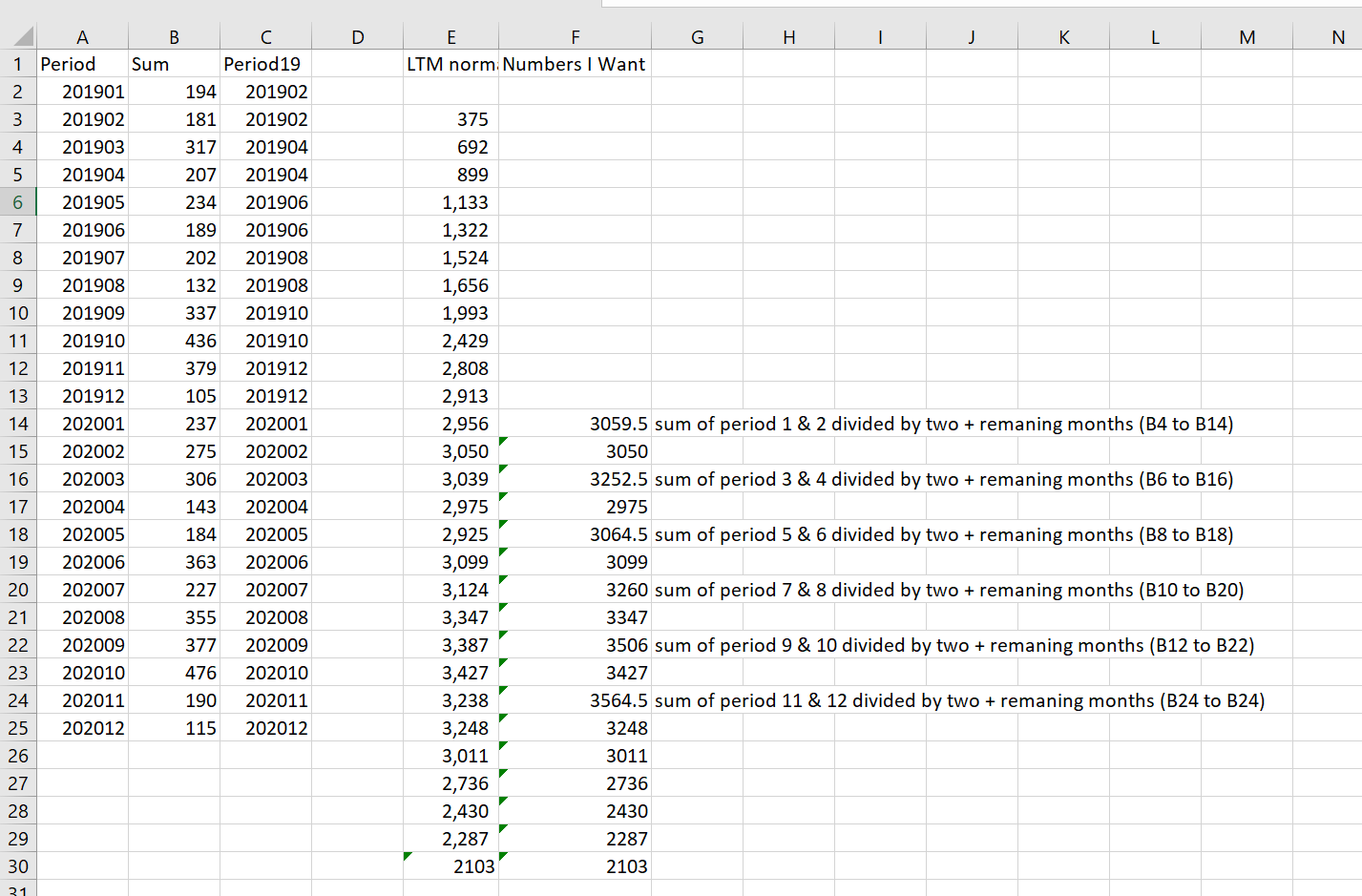Select row 6 header
Image resolution: width=1362 pixels, height=896 pixels.
18,202
